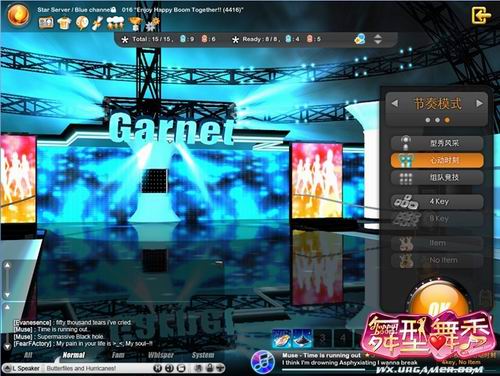Viewport: 500px width, 376px height.
Task: Click the Ready 8/8 status text
Action: point(260,39)
